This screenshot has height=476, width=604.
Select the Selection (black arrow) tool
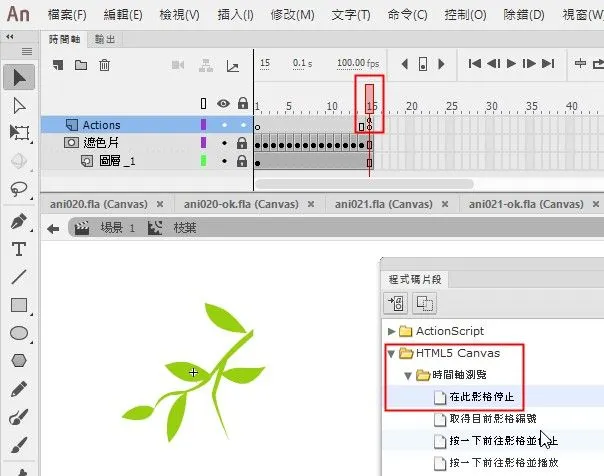19,78
